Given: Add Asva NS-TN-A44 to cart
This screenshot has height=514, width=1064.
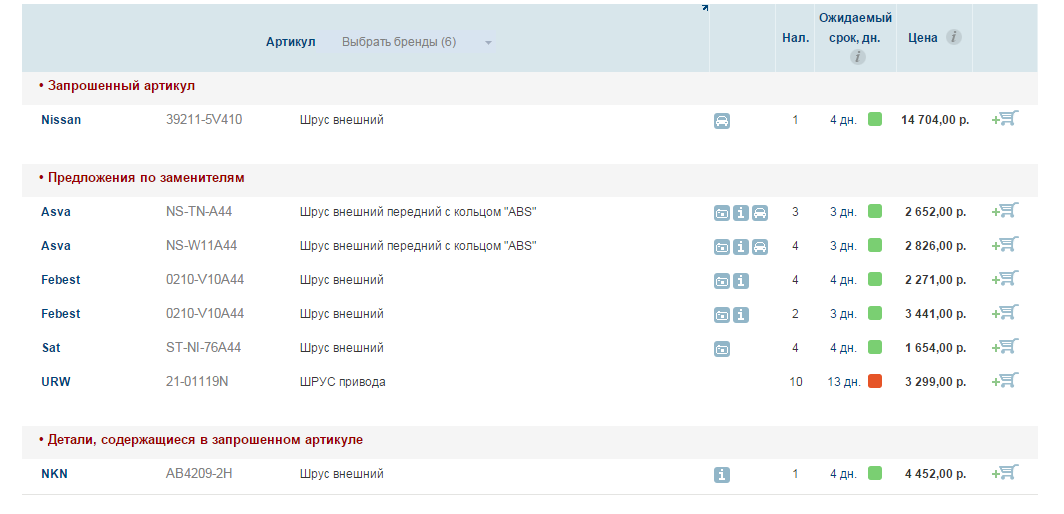Looking at the screenshot, I should (1005, 210).
